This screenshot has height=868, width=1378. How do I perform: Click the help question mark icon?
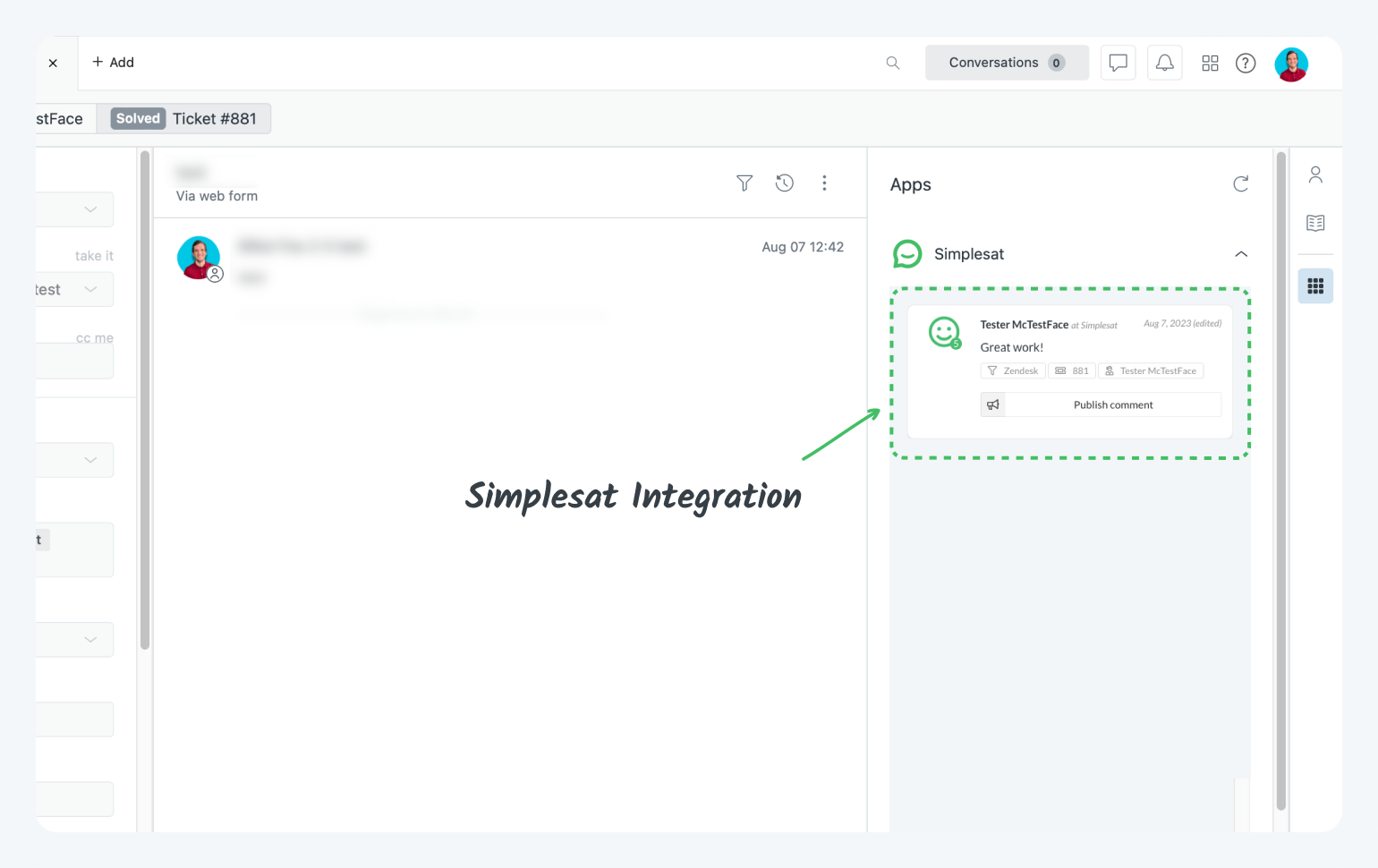(x=1246, y=63)
